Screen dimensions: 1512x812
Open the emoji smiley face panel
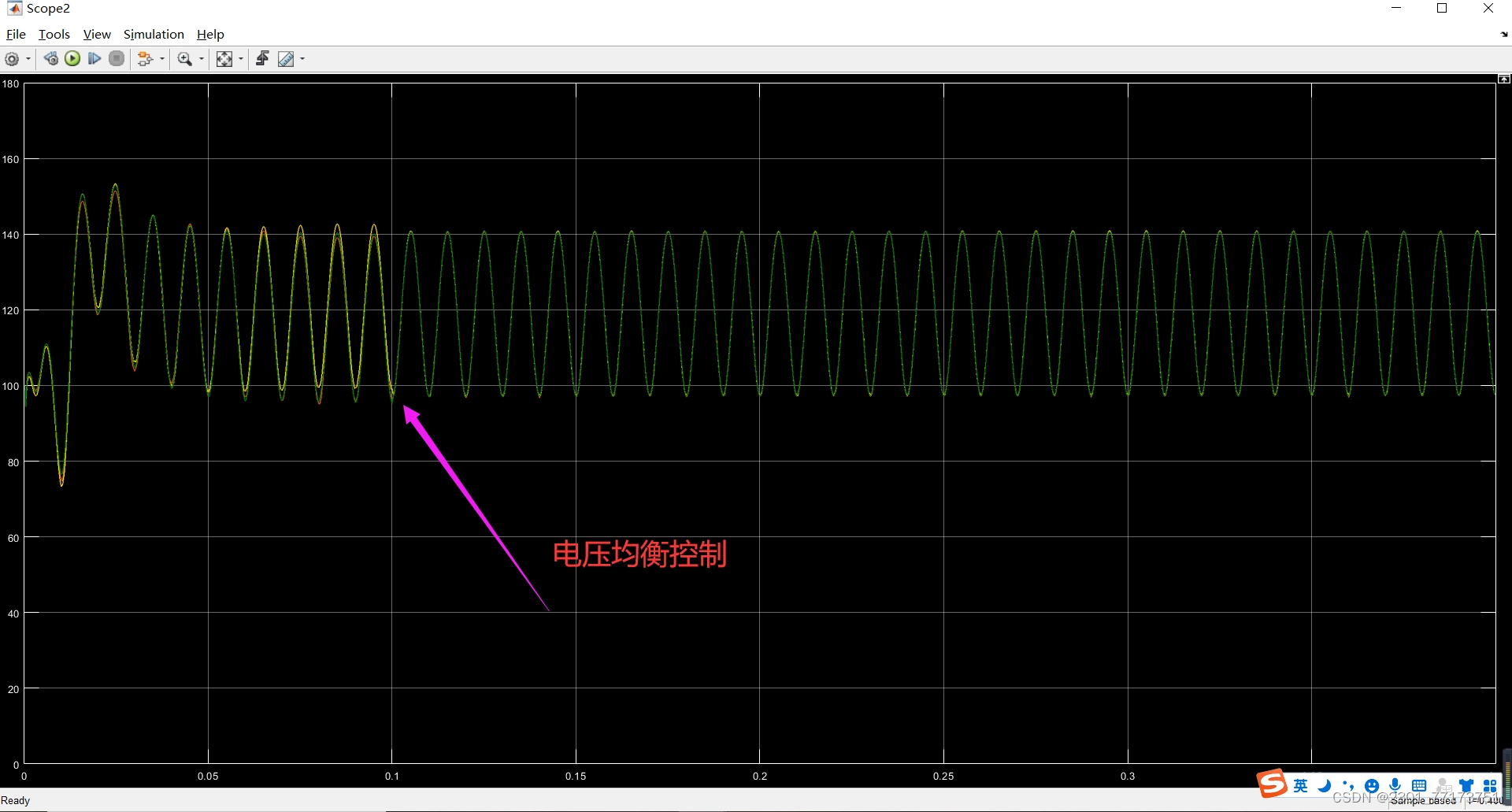[1372, 785]
